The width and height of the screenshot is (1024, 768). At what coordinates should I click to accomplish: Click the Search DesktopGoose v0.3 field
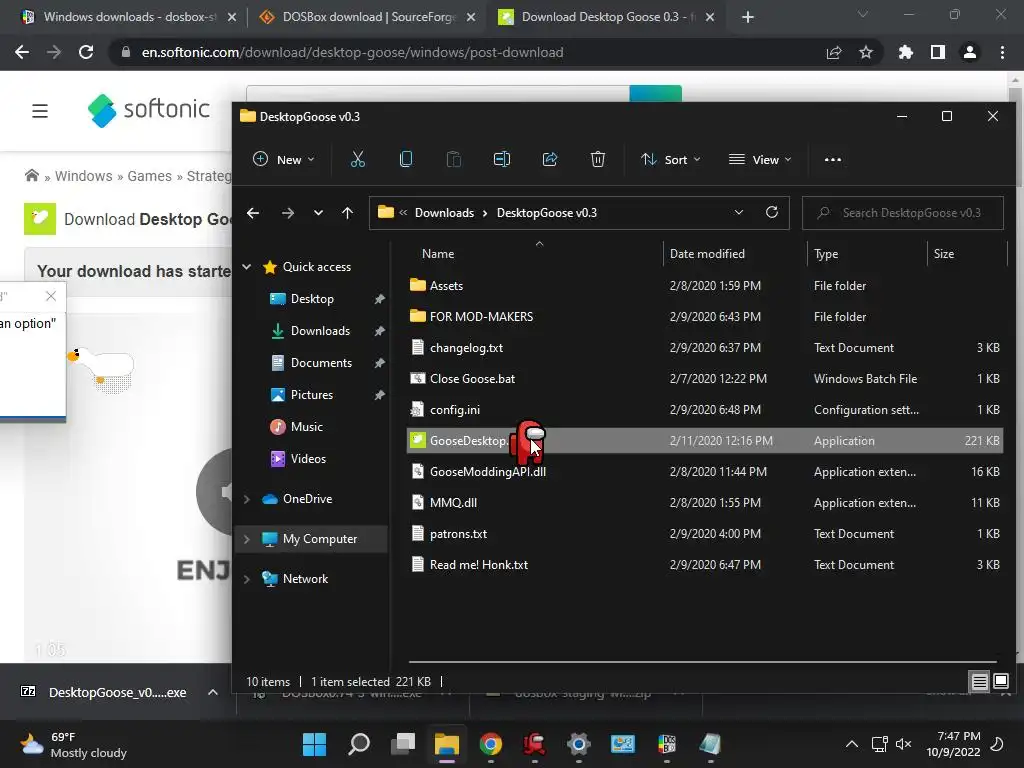903,213
